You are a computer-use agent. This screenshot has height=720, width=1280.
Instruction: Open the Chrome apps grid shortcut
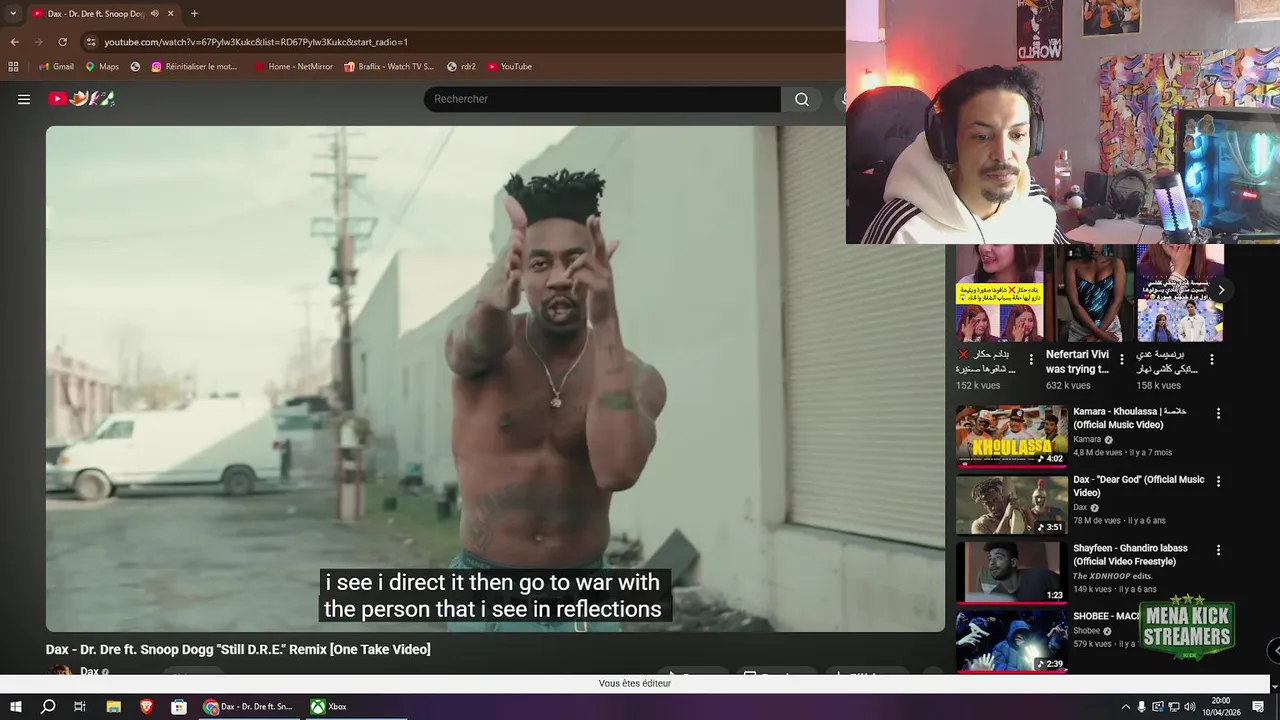[13, 67]
